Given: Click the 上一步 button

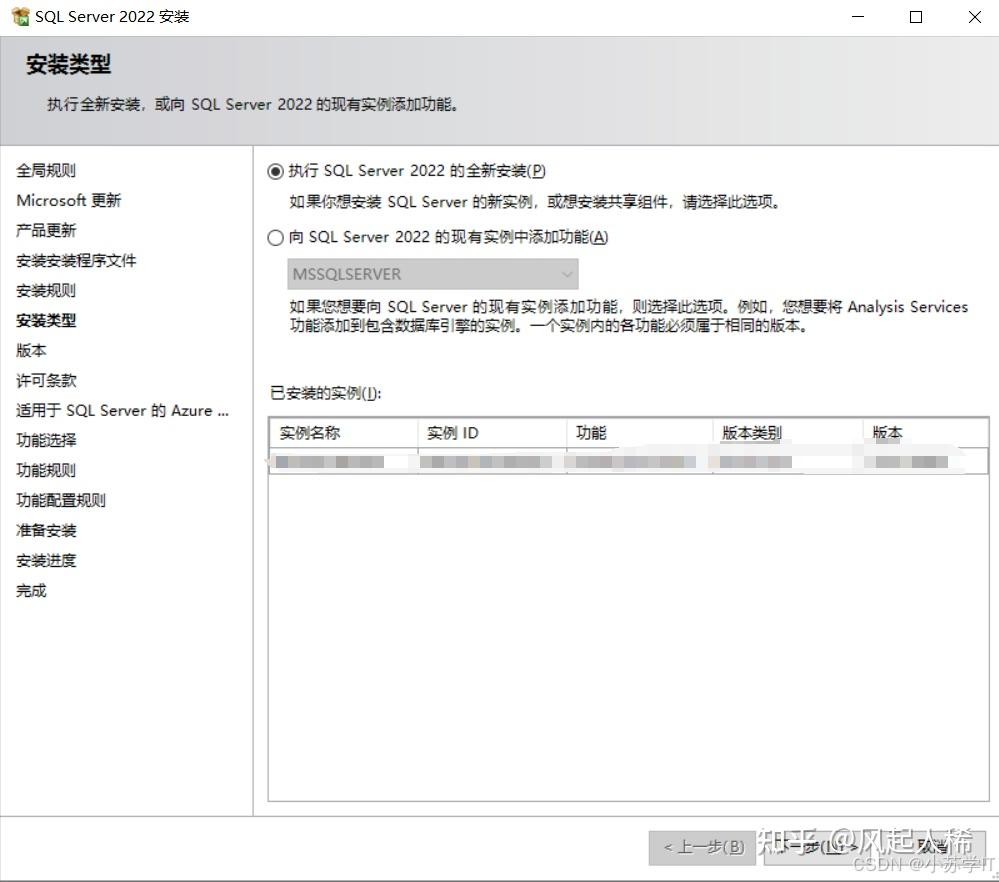Looking at the screenshot, I should point(703,848).
